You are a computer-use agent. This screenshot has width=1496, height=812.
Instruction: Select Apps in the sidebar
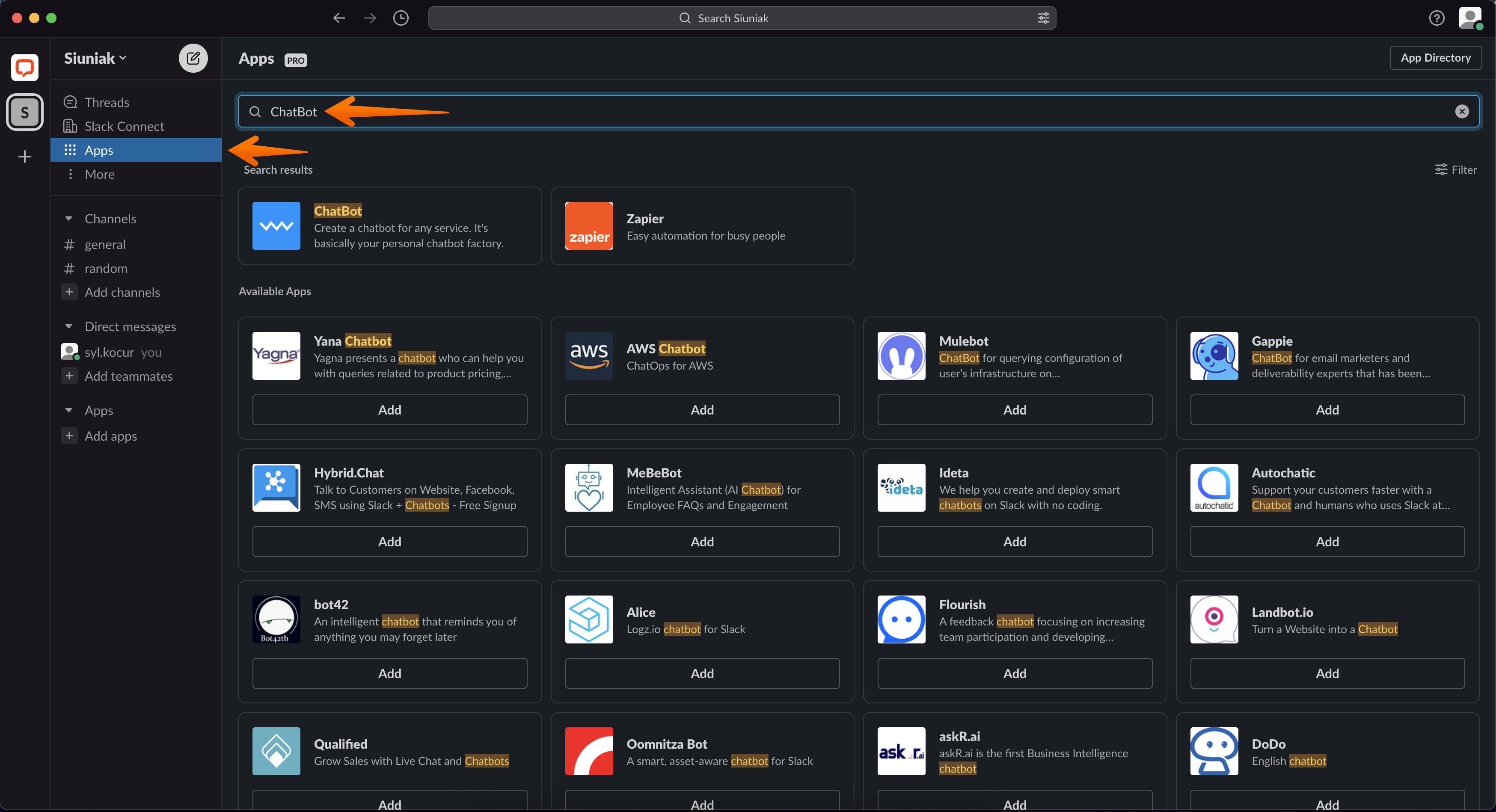tap(136, 150)
